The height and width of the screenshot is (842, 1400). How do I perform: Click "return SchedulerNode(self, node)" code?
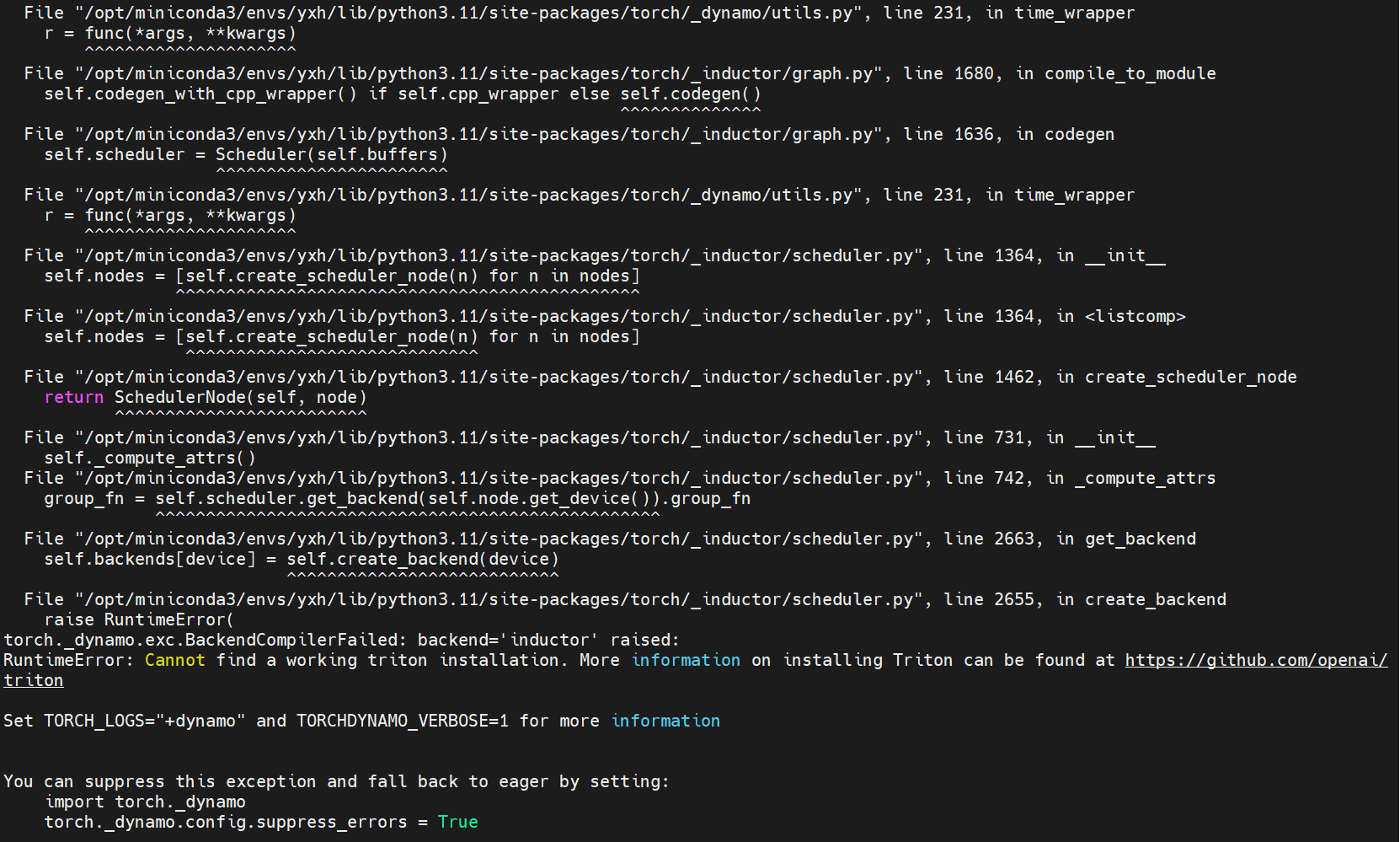click(x=206, y=397)
